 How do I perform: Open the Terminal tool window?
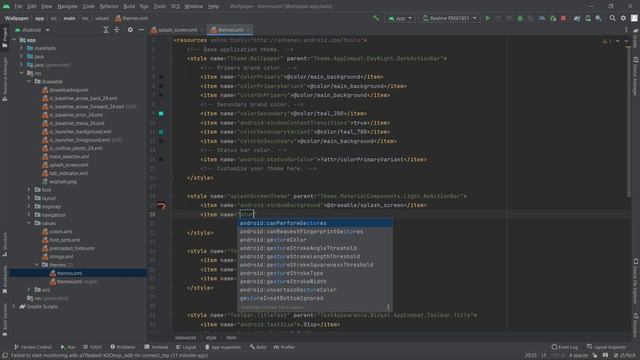(156, 347)
